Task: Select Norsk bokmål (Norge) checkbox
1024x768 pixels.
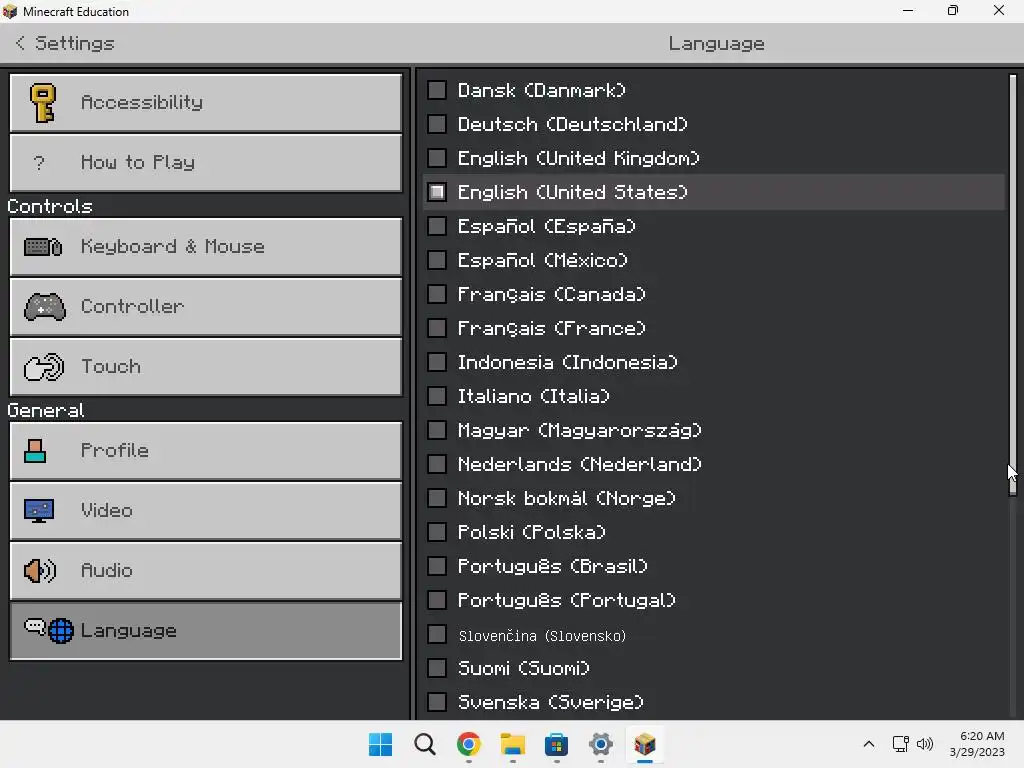Action: 437,498
